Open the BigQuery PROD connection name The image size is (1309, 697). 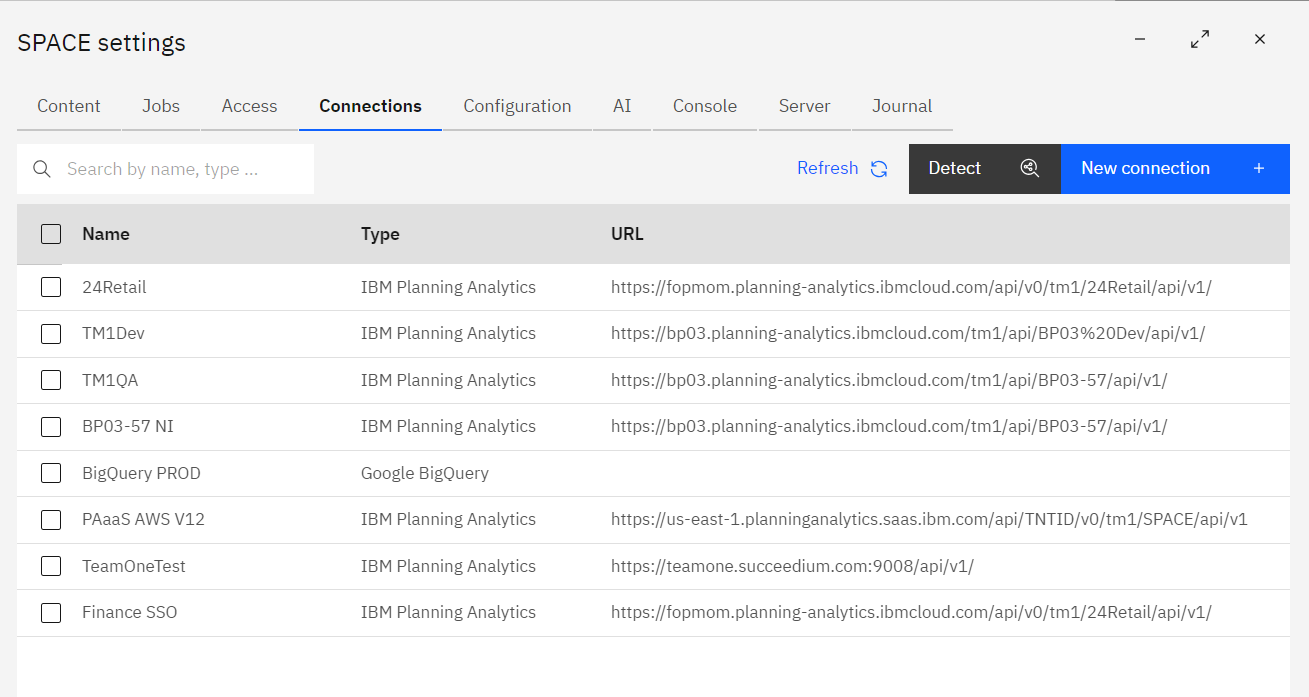click(141, 473)
